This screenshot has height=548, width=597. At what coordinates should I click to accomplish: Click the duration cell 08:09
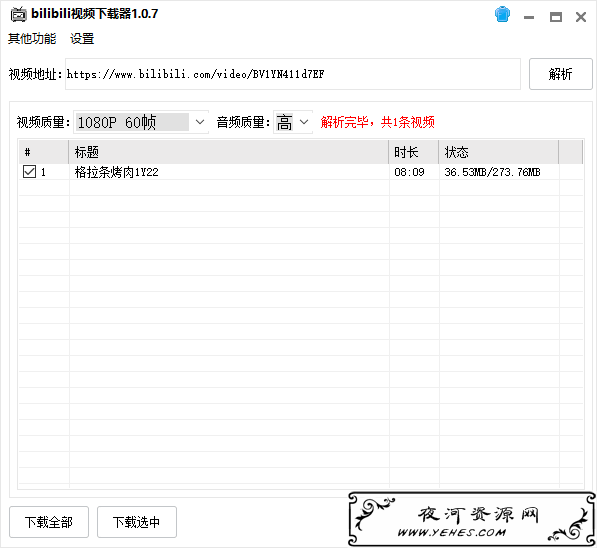point(409,172)
